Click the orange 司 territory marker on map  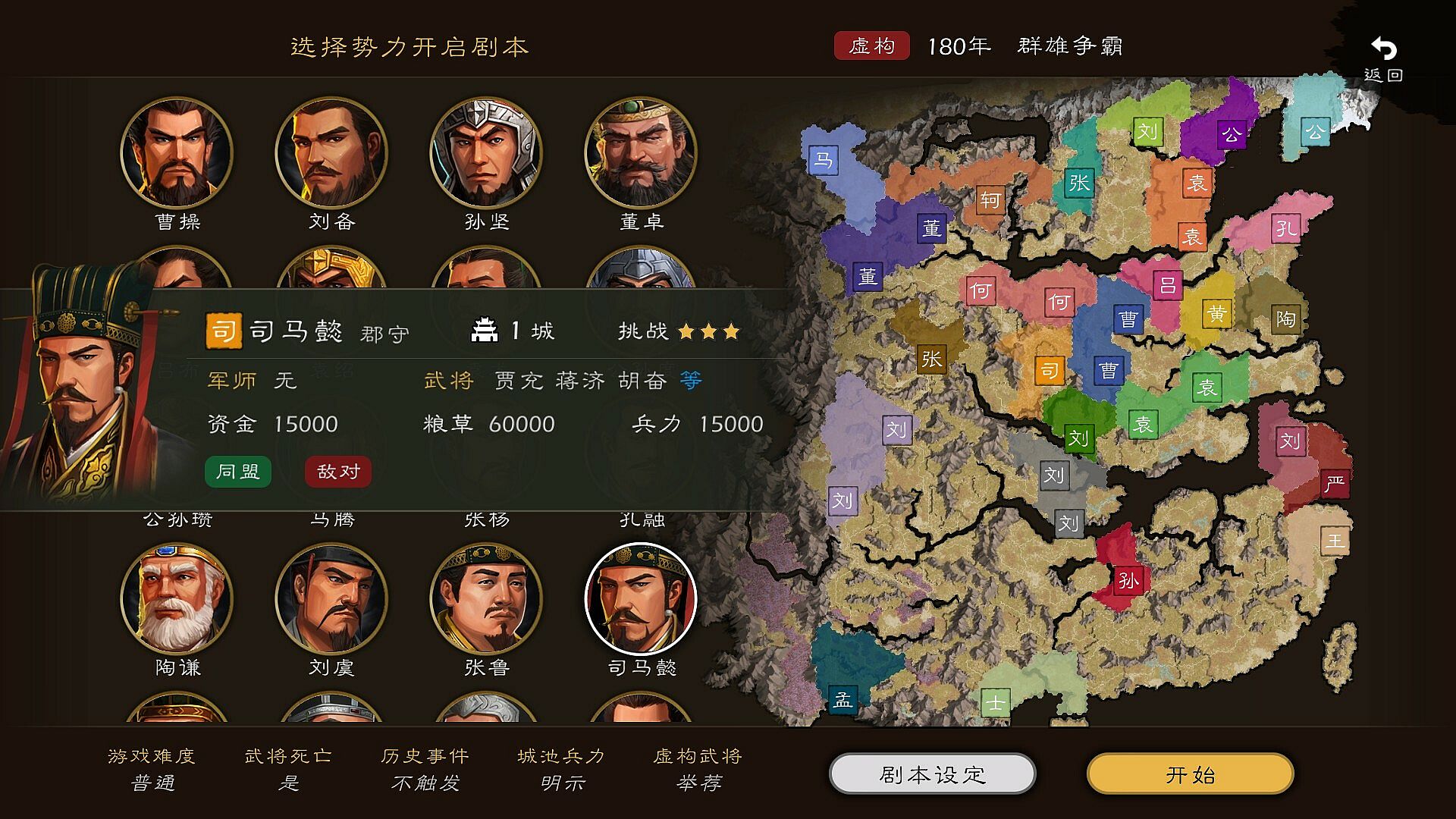point(1050,371)
